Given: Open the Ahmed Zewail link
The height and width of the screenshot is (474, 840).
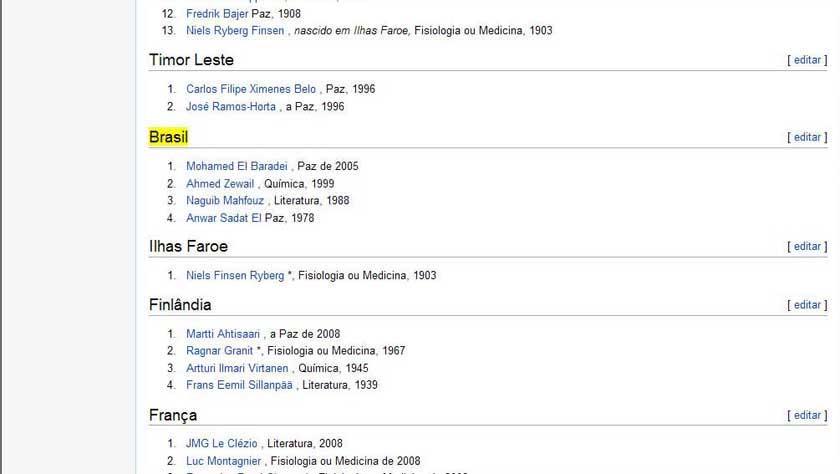Looking at the screenshot, I should point(220,184).
